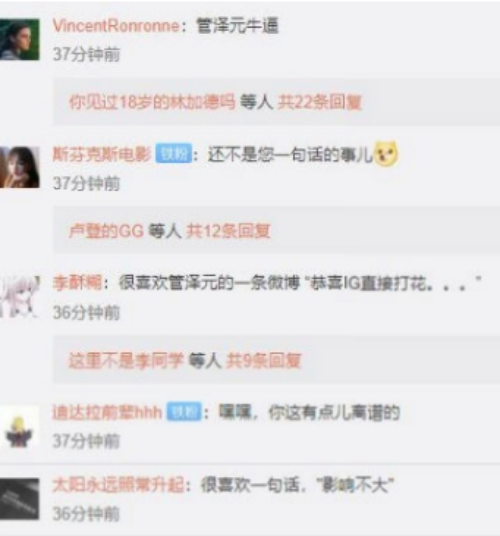
Task: Open replier 你见过18岁的林加德吗 profile
Action: pyautogui.click(x=152, y=102)
